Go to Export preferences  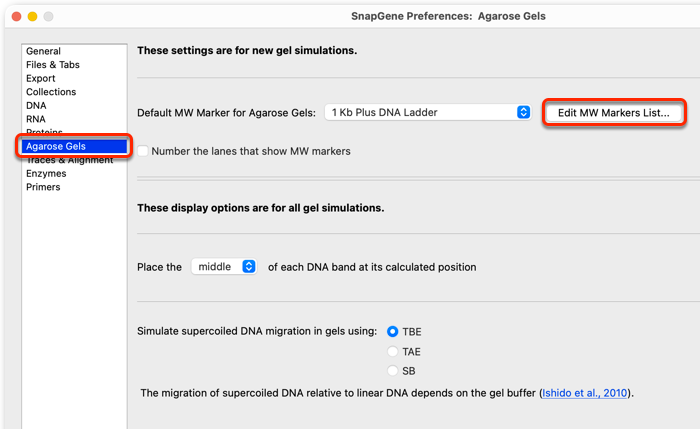point(41,78)
